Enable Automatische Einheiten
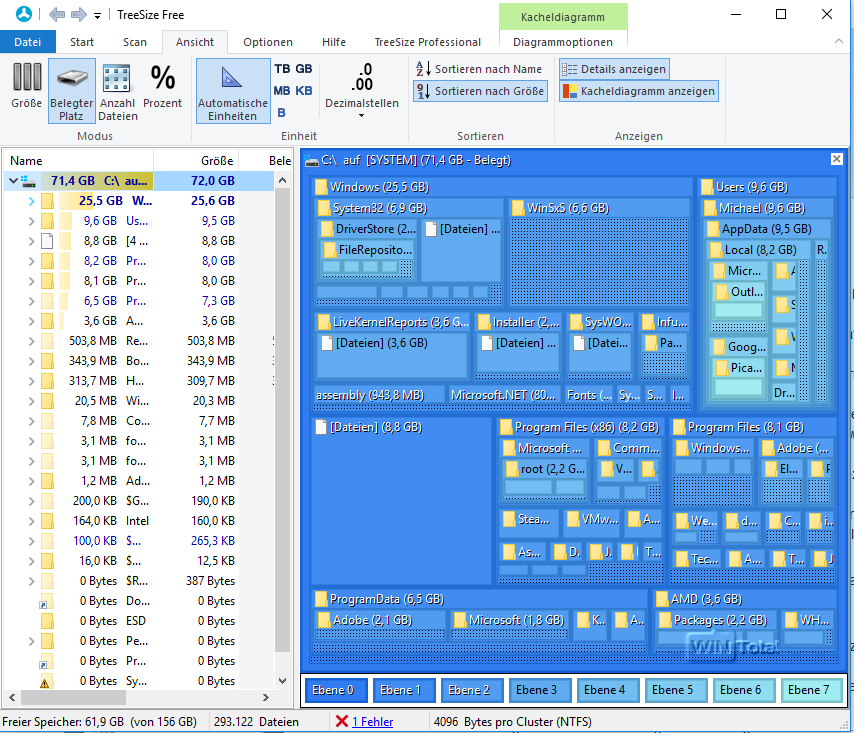The height and width of the screenshot is (733, 854). coord(232,90)
